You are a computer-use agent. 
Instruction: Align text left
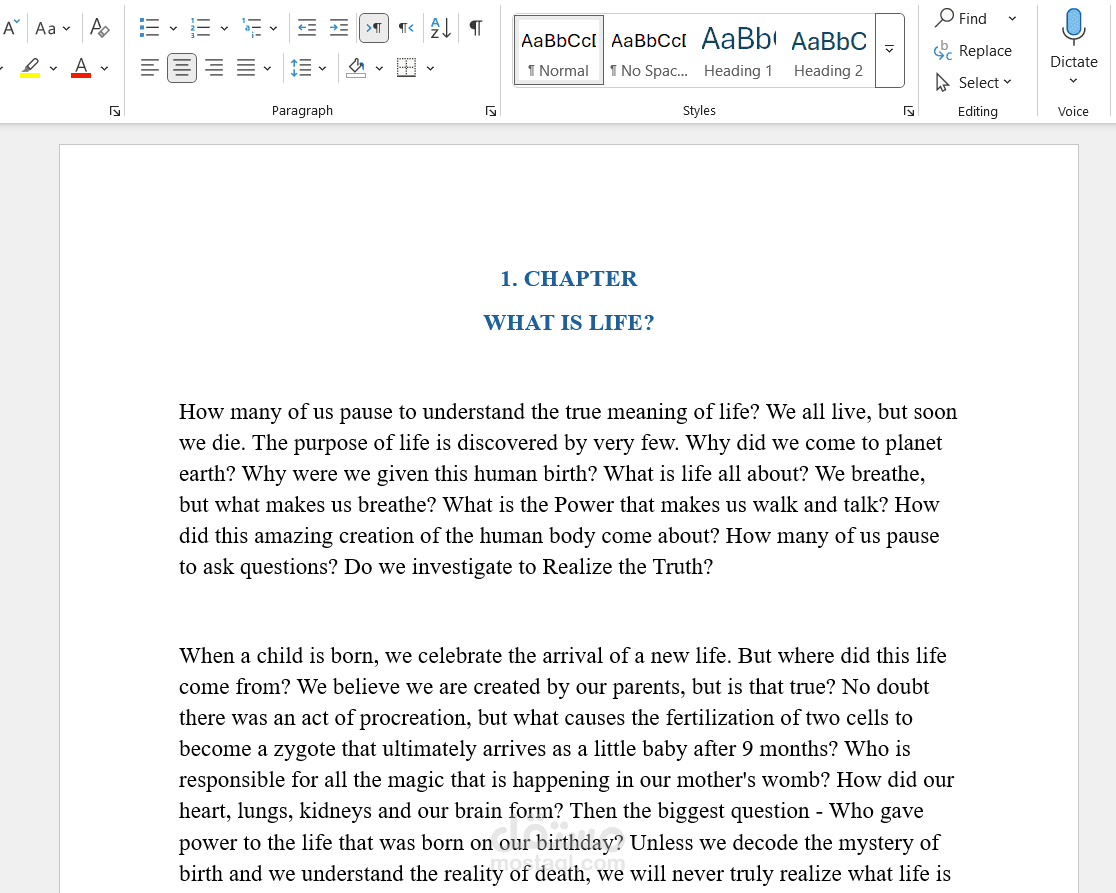149,68
